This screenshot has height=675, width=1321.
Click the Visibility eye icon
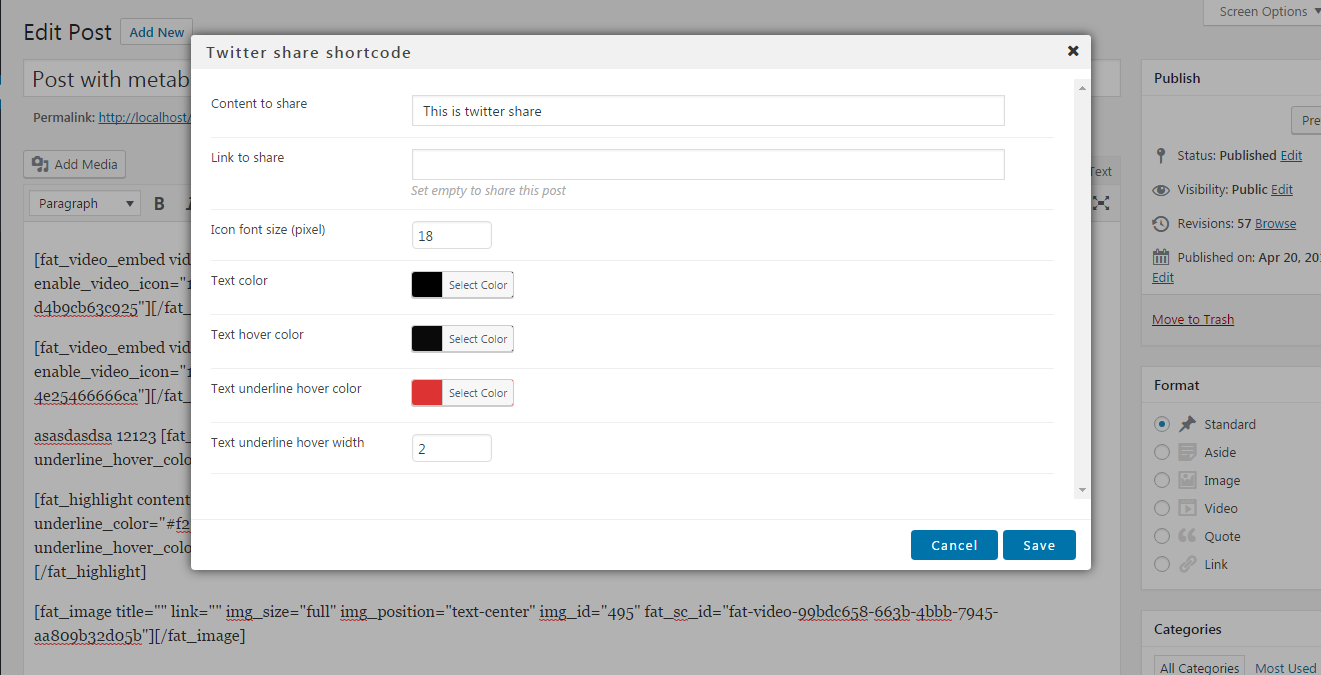1161,190
